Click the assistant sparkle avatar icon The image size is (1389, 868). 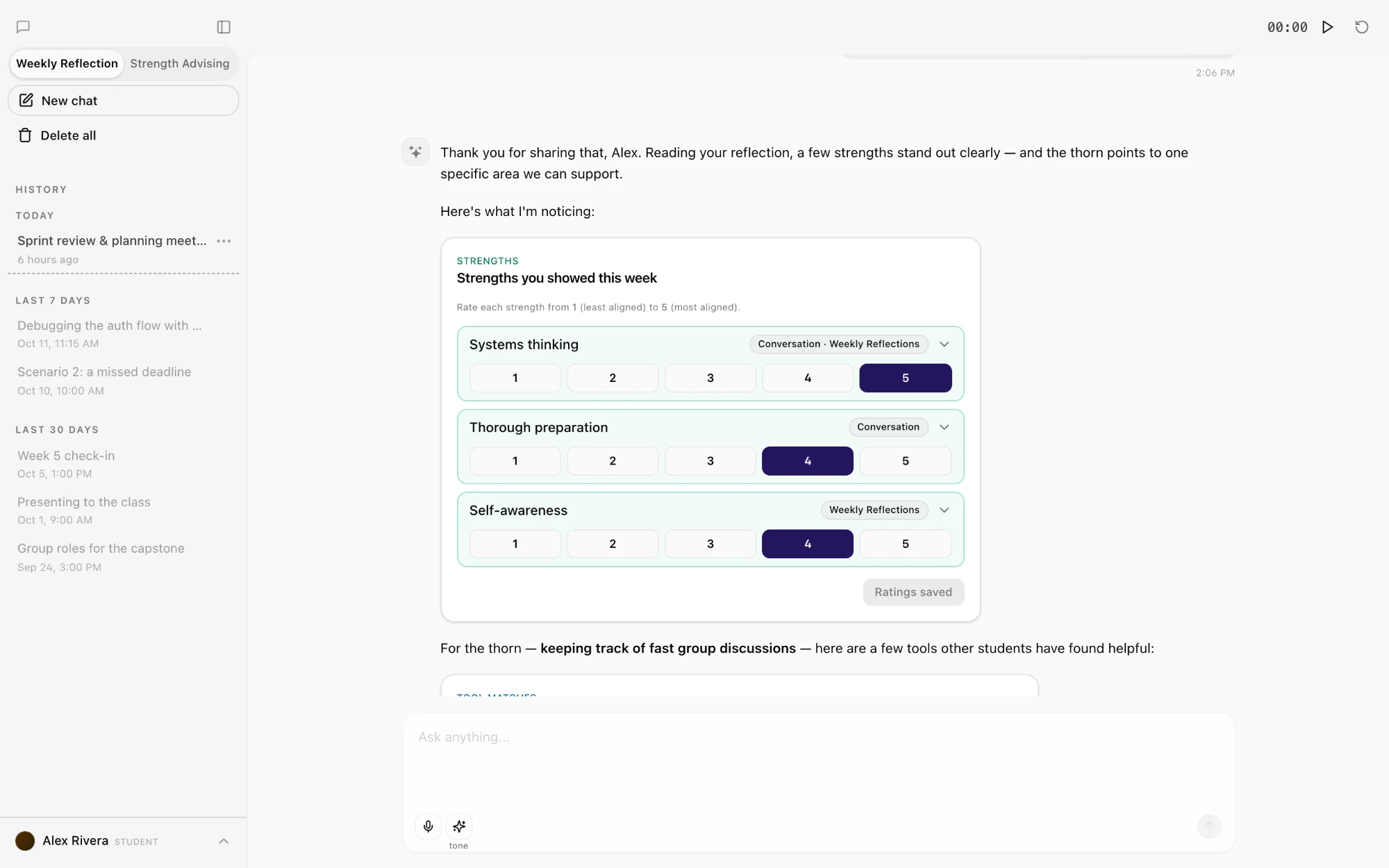tap(415, 151)
